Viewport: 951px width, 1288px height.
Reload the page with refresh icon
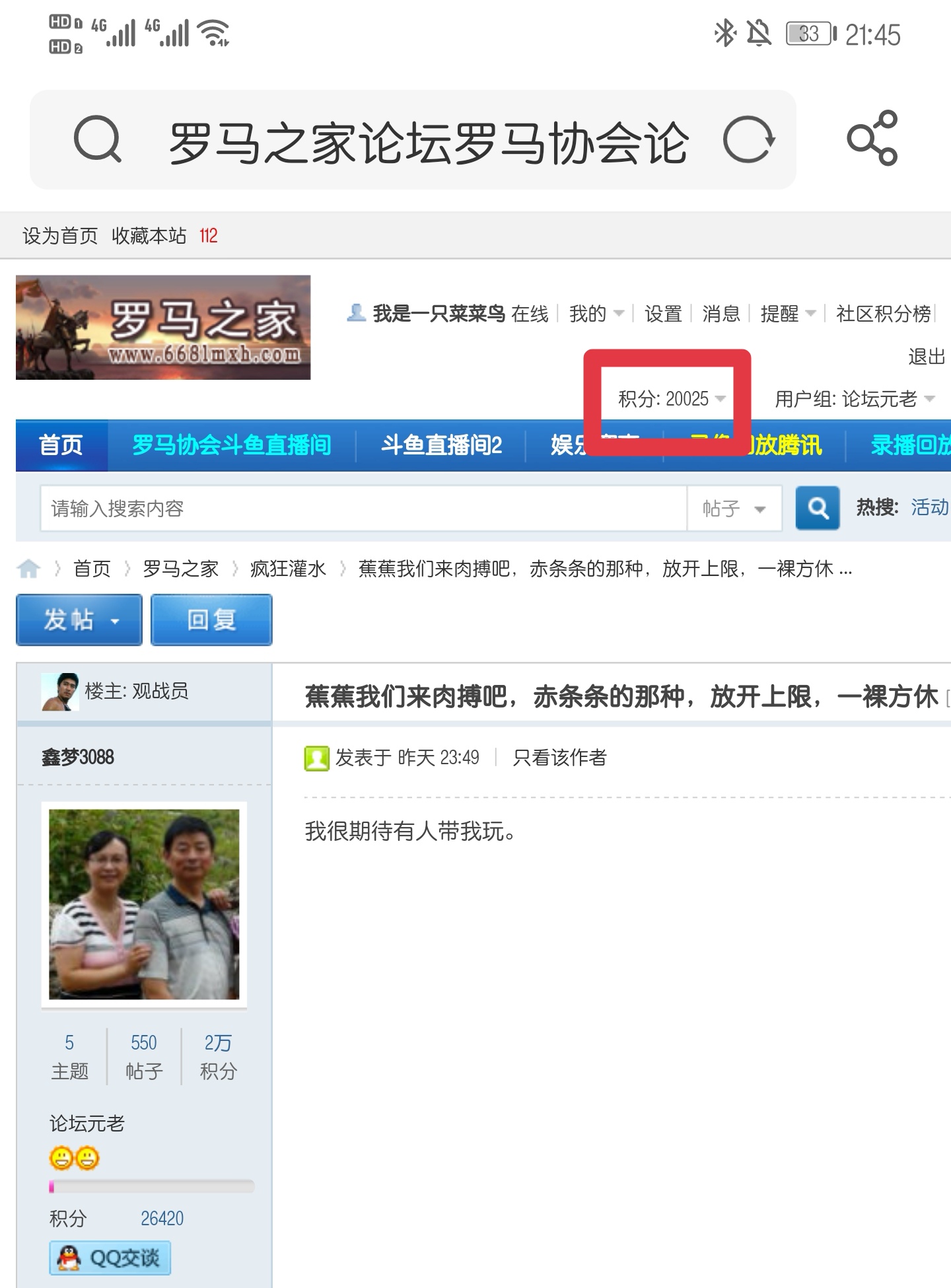tap(749, 139)
